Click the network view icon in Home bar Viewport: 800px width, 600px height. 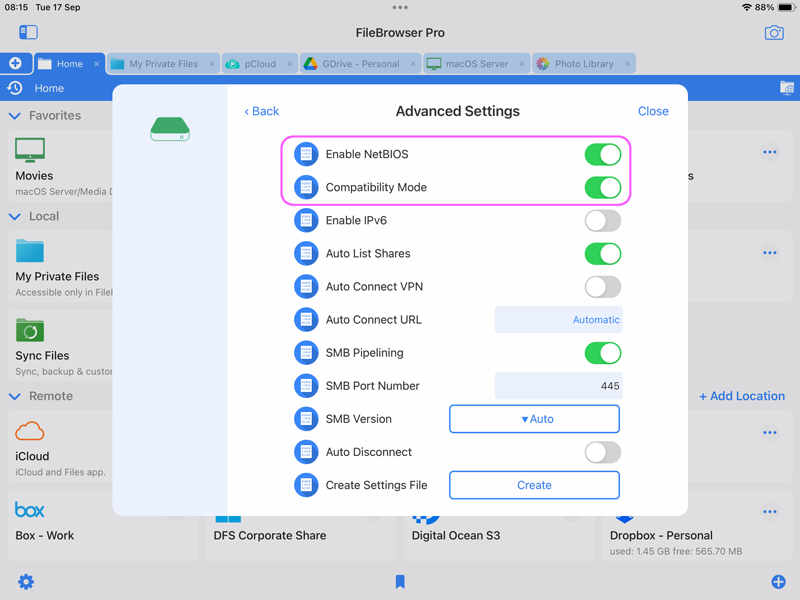(786, 88)
